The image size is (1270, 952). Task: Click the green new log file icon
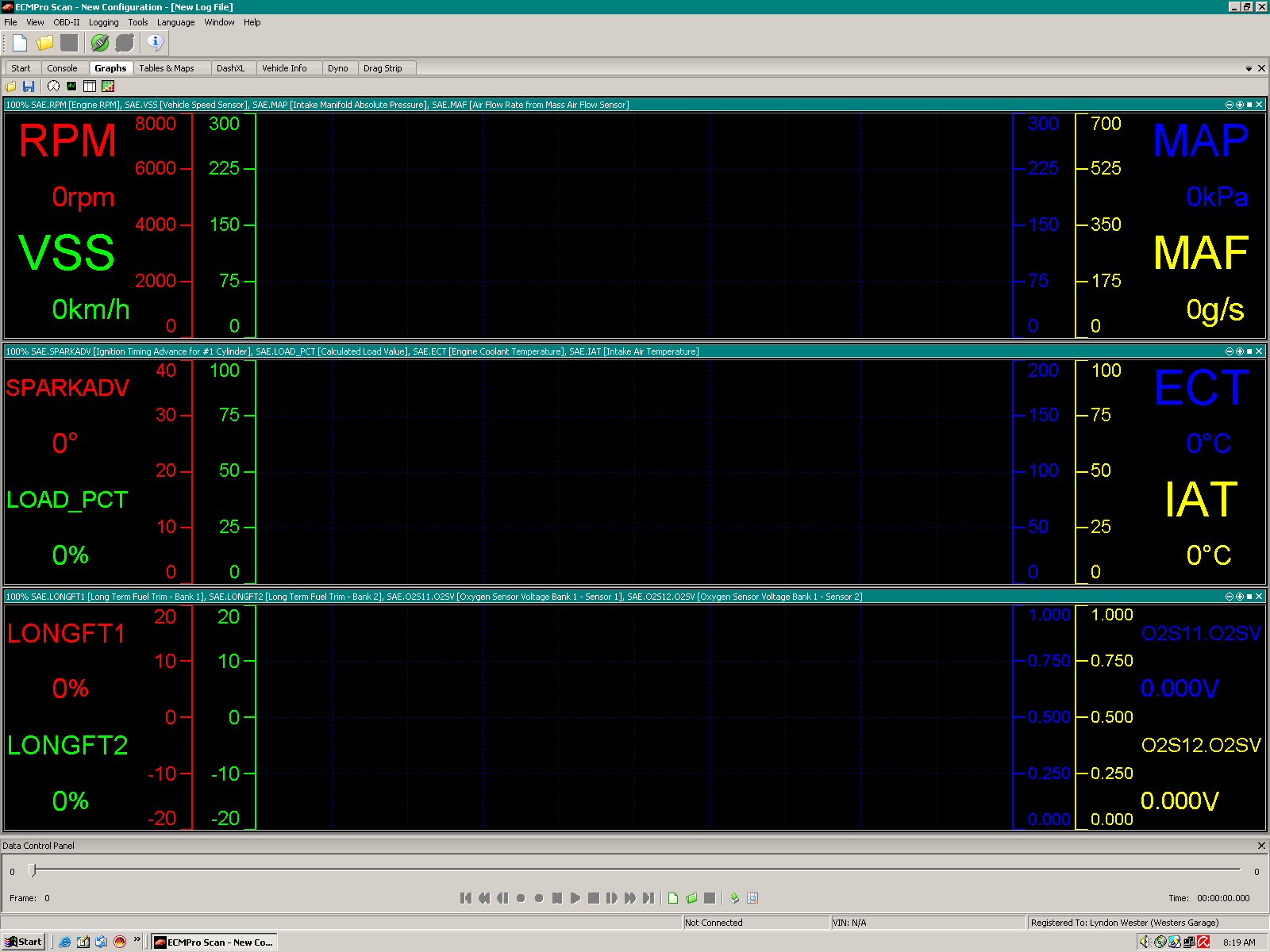pyautogui.click(x=673, y=898)
